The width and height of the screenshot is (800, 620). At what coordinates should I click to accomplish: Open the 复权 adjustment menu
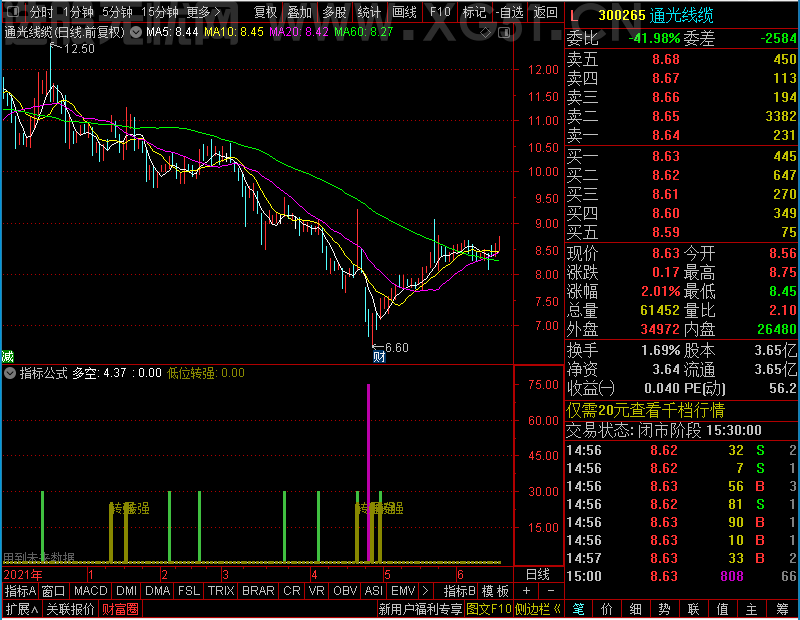[265, 11]
